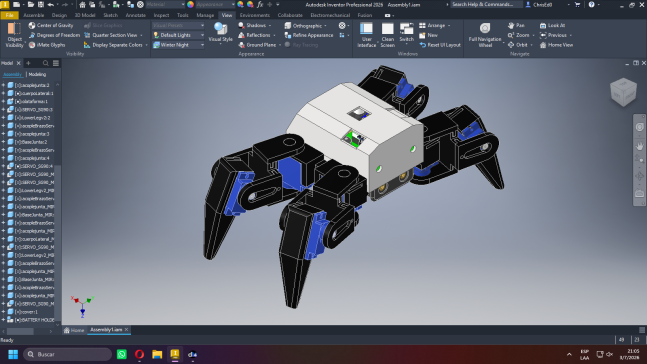Image resolution: width=647 pixels, height=364 pixels.
Task: Open the Full Navigation Wheel
Action: coord(485,35)
